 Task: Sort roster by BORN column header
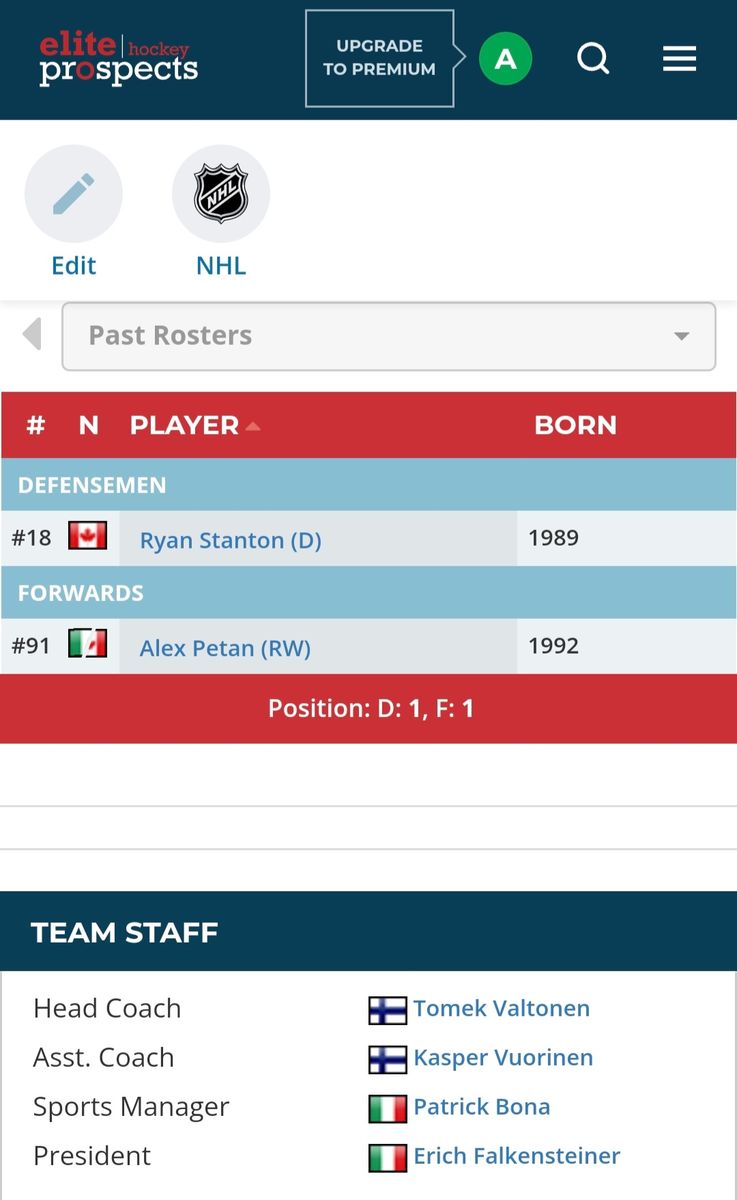[575, 425]
